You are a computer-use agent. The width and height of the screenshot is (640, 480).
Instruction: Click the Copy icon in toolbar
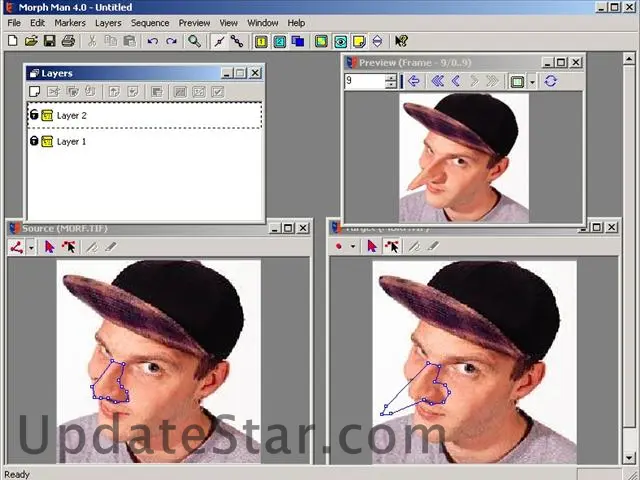111,41
